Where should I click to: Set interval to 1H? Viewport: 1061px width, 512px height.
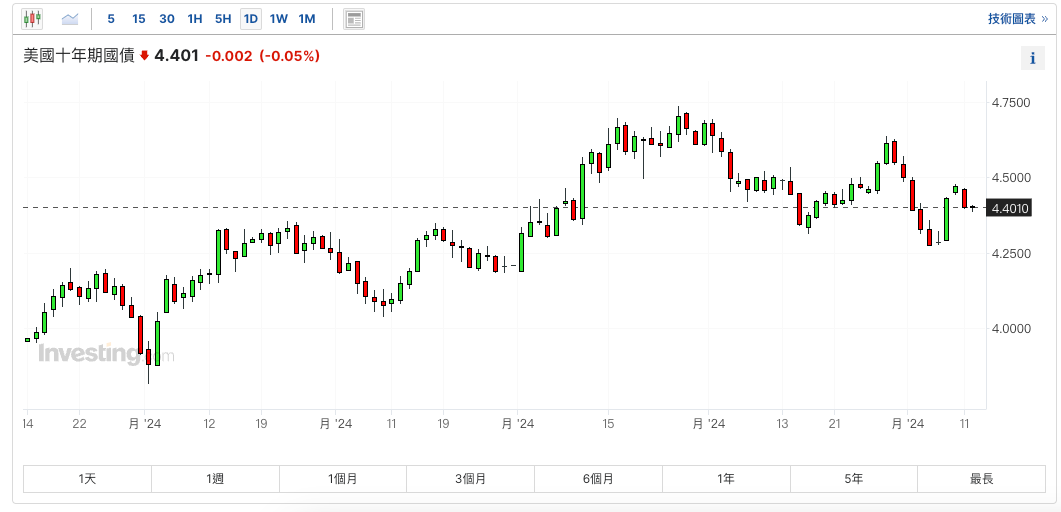pos(195,18)
